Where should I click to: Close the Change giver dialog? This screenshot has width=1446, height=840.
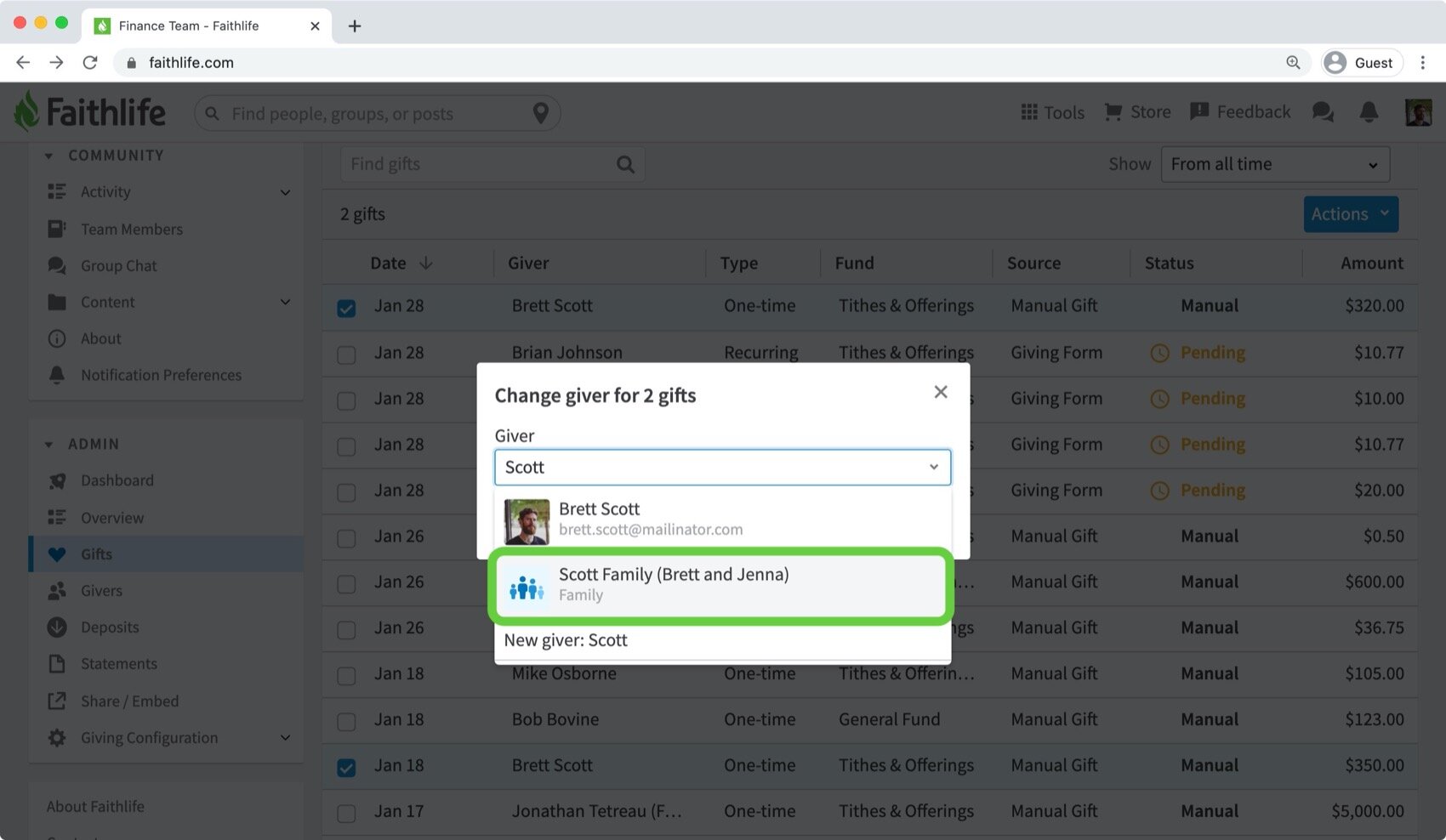(x=940, y=392)
